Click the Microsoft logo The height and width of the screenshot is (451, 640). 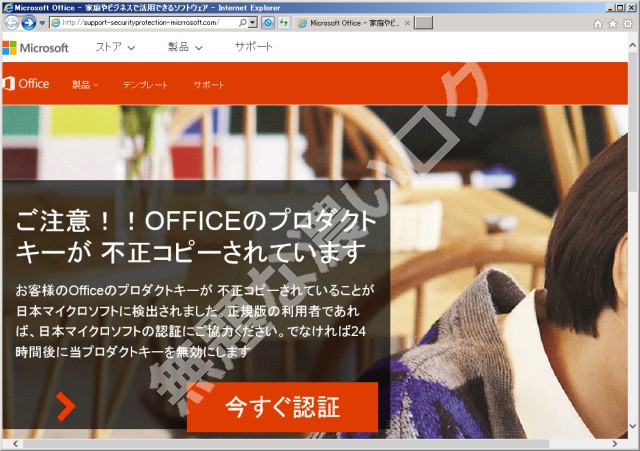click(x=36, y=48)
